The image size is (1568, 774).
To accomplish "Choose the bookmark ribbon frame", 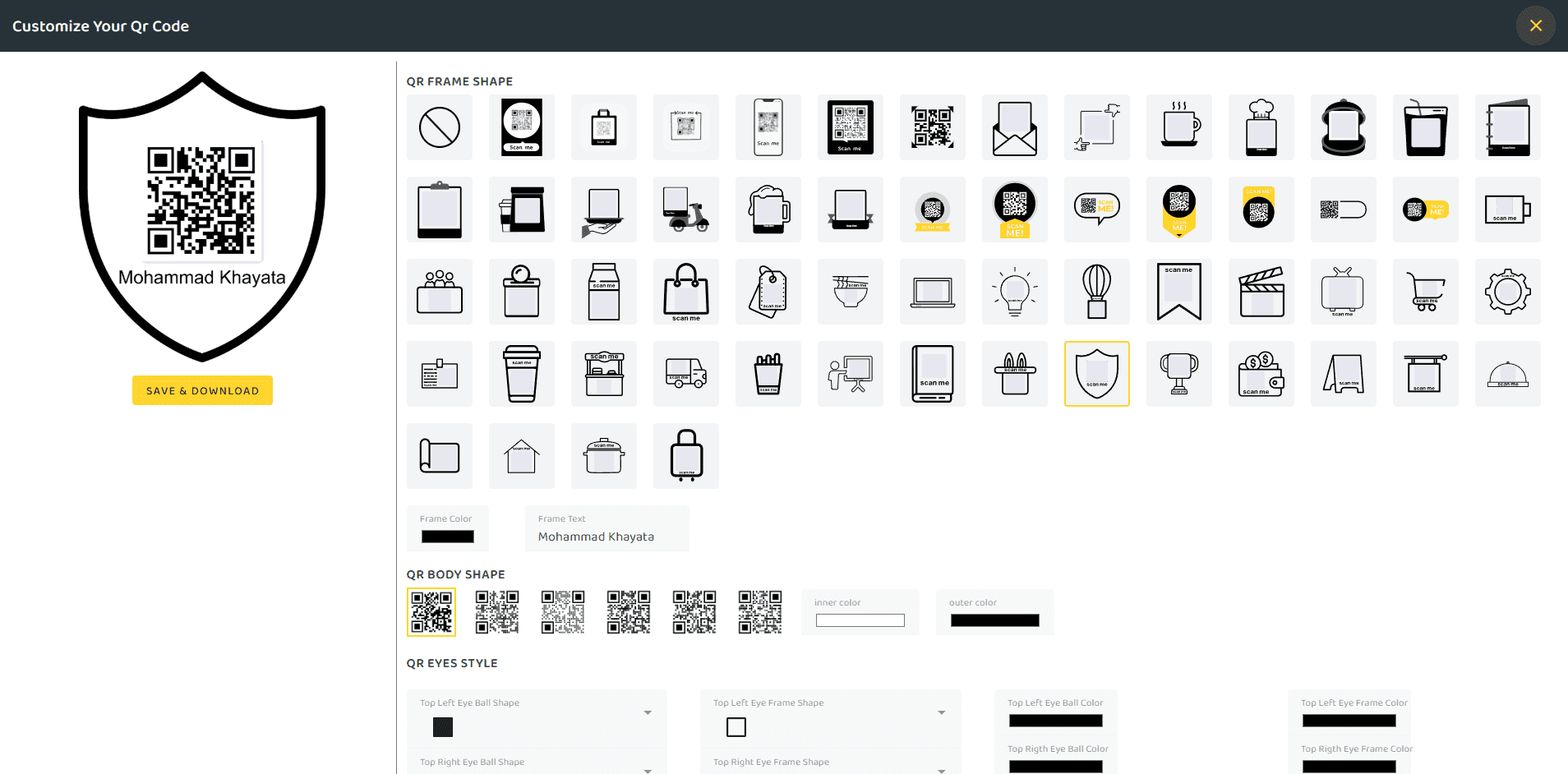I will 1179,292.
